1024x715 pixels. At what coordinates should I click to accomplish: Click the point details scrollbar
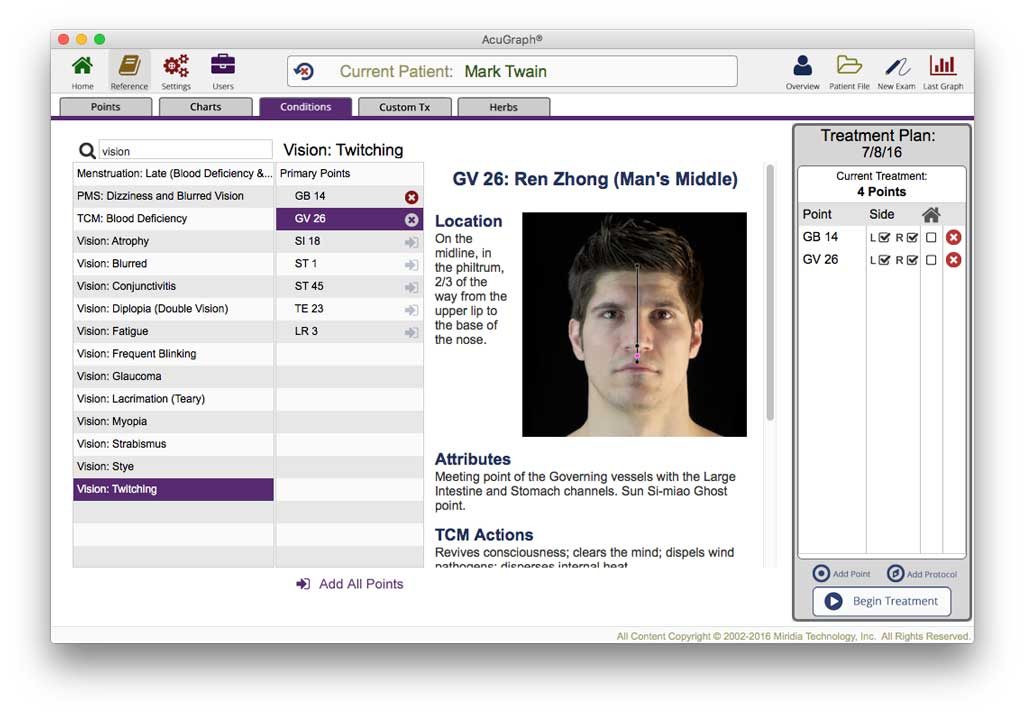click(770, 293)
